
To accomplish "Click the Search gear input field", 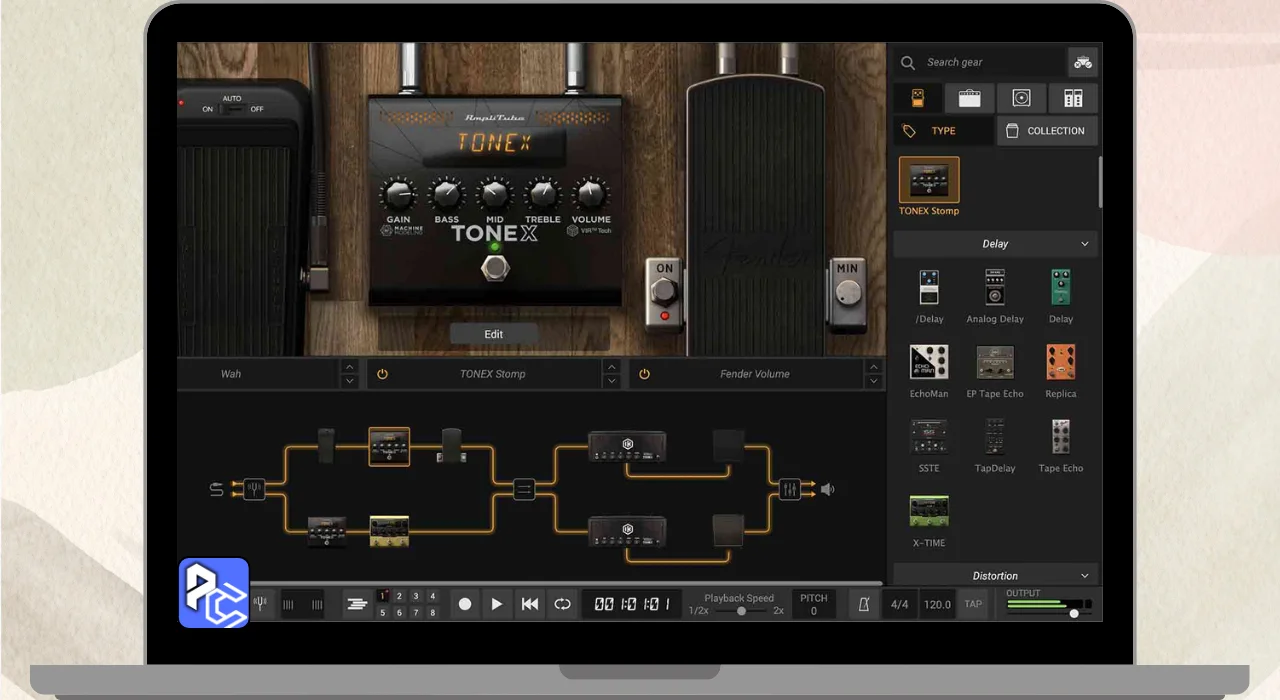I will pyautogui.click(x=990, y=62).
